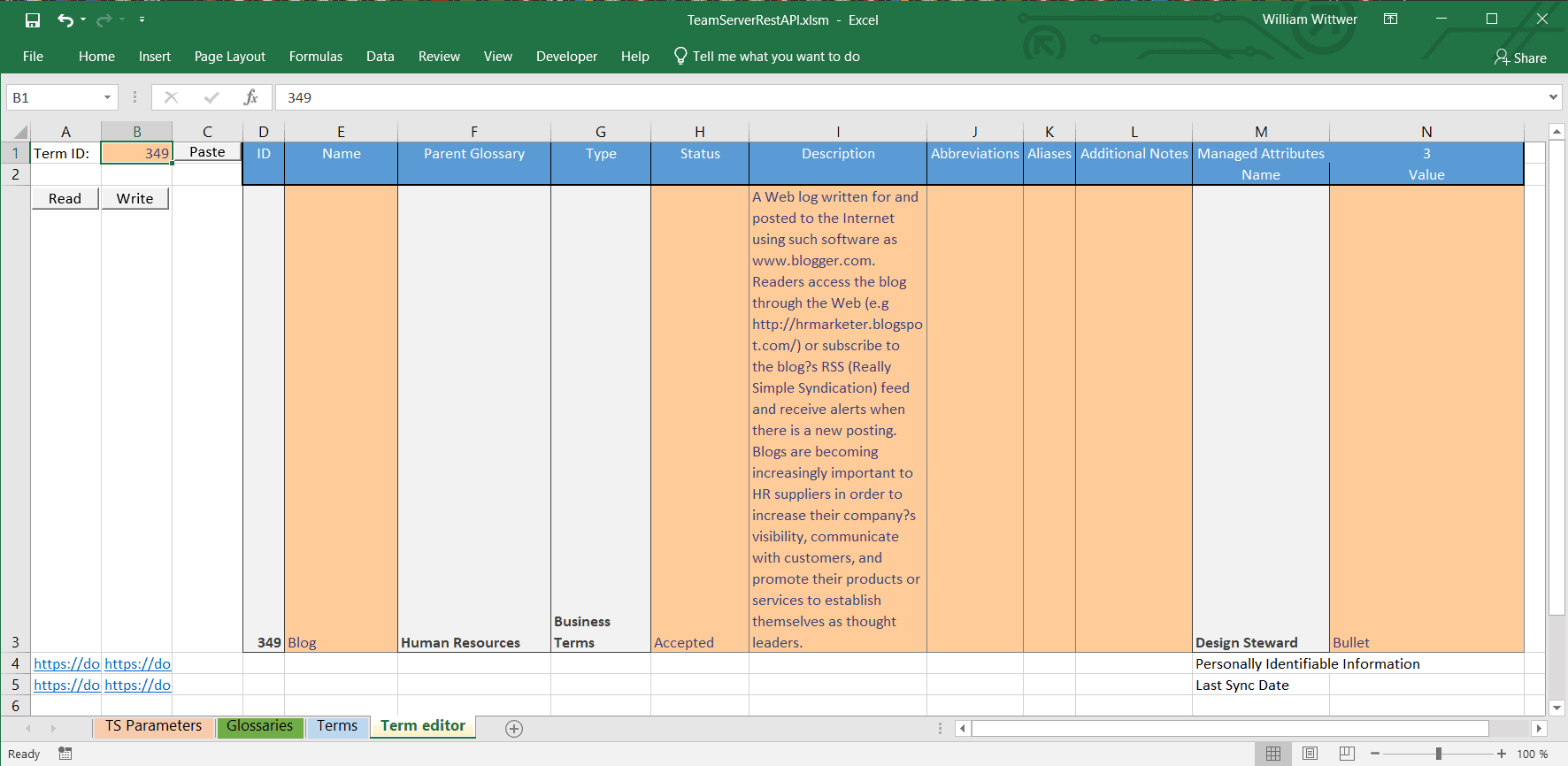Viewport: 1568px width, 766px height.
Task: Click the Insert Function fx icon
Action: (x=251, y=97)
